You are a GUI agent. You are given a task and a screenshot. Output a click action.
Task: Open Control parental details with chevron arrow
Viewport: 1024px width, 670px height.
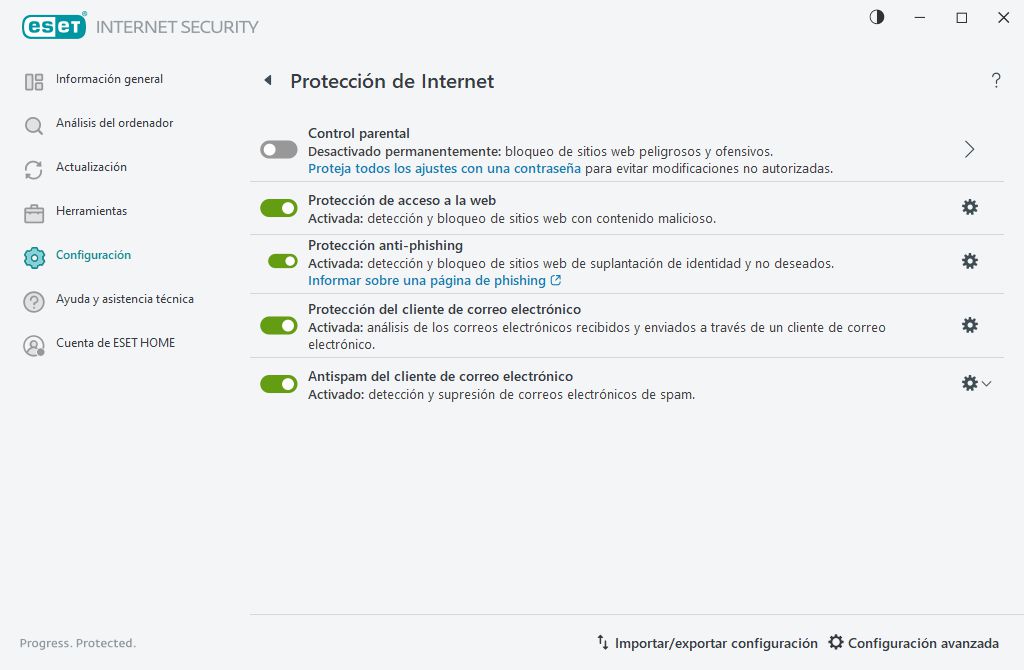coord(968,148)
